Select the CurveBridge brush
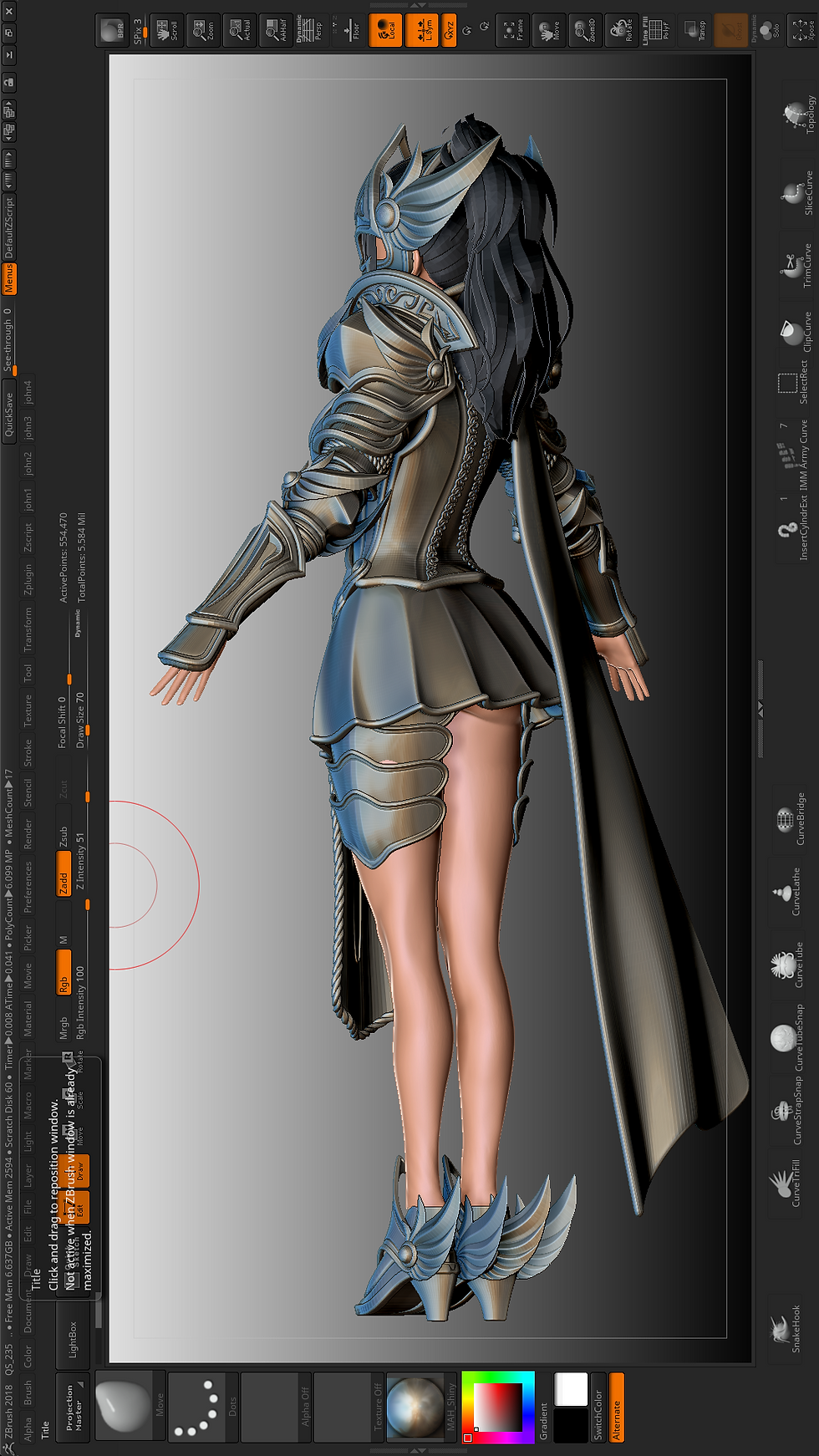819x1456 pixels. [x=791, y=819]
